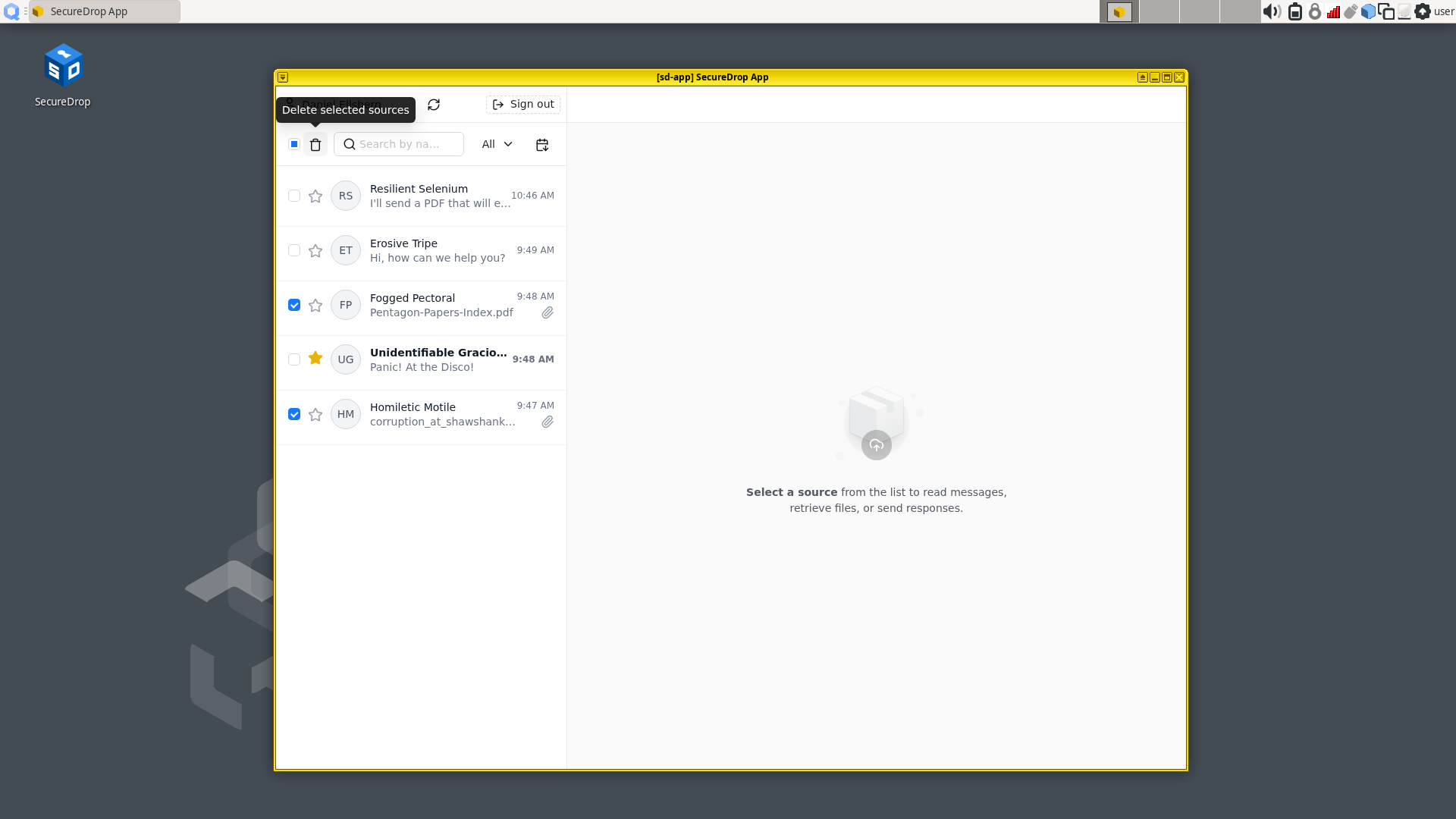The image size is (1456, 819).
Task: Check the Erosive Tripe source checkbox
Action: 293,250
